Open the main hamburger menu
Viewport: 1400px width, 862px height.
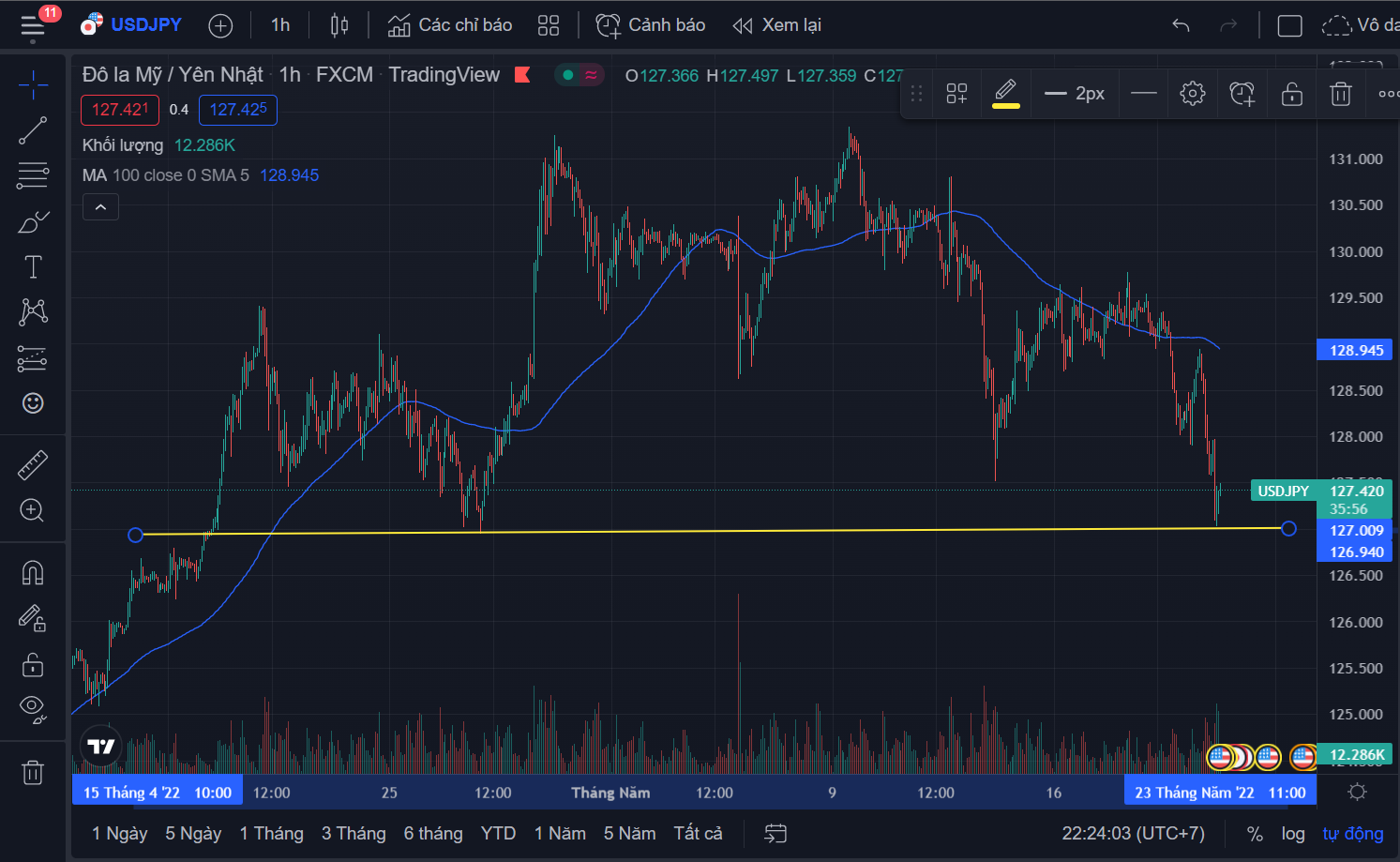[x=33, y=25]
